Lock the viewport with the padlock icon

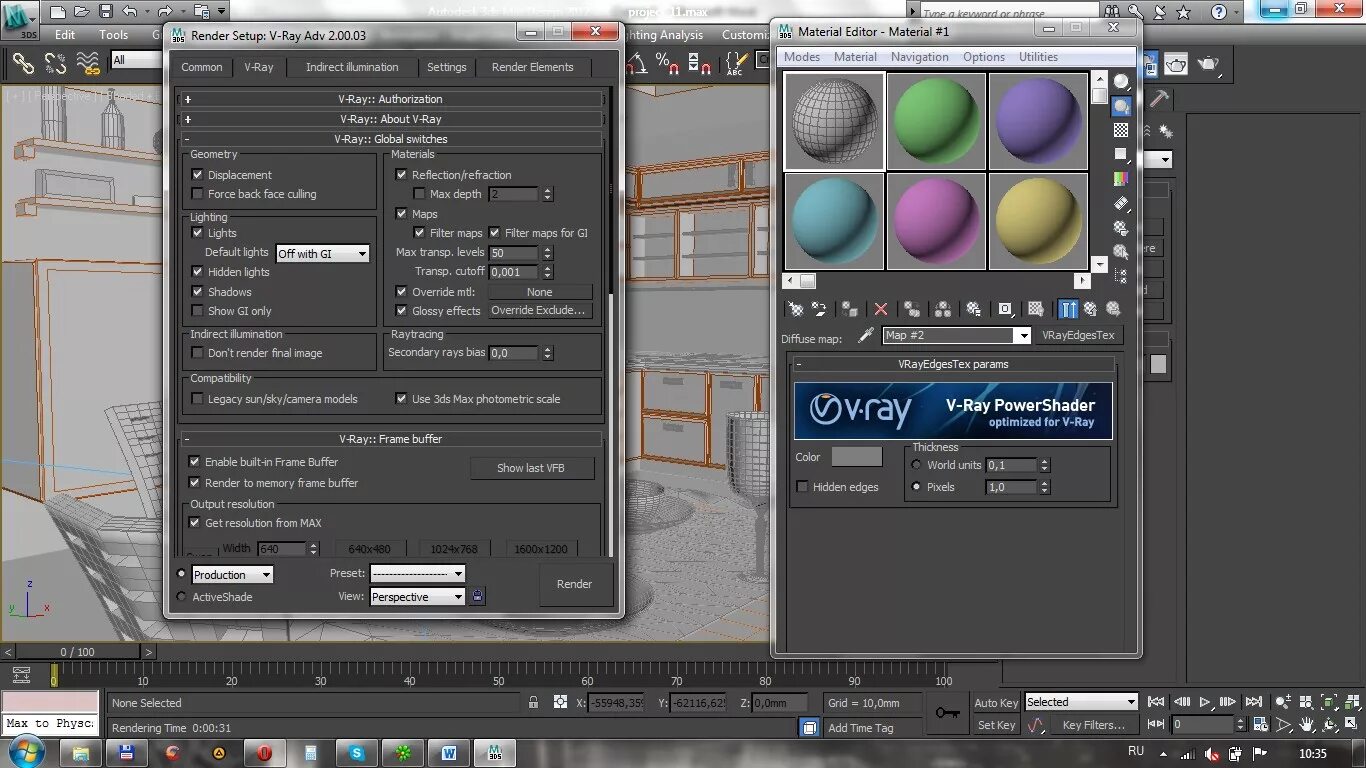[x=478, y=596]
